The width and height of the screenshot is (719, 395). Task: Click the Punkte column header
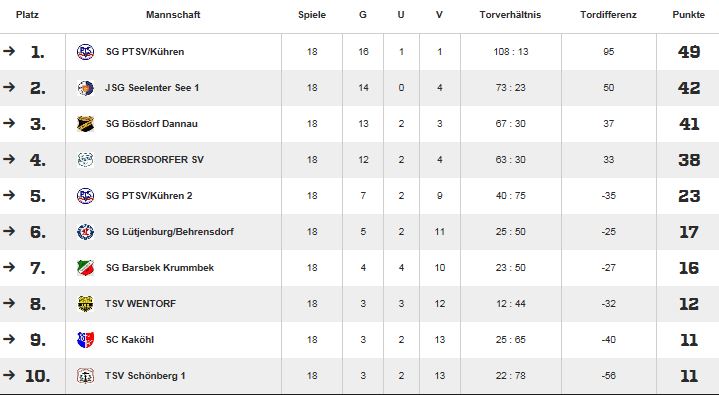(x=688, y=15)
